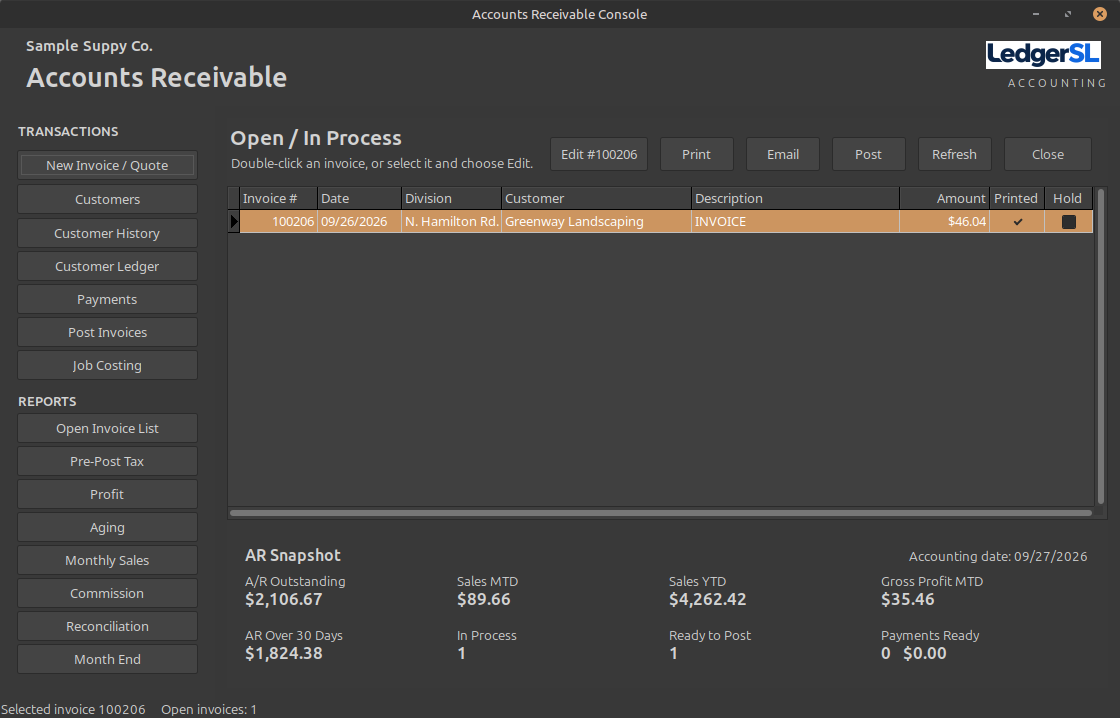
Task: Click the Printed column header
Action: [x=1016, y=199]
